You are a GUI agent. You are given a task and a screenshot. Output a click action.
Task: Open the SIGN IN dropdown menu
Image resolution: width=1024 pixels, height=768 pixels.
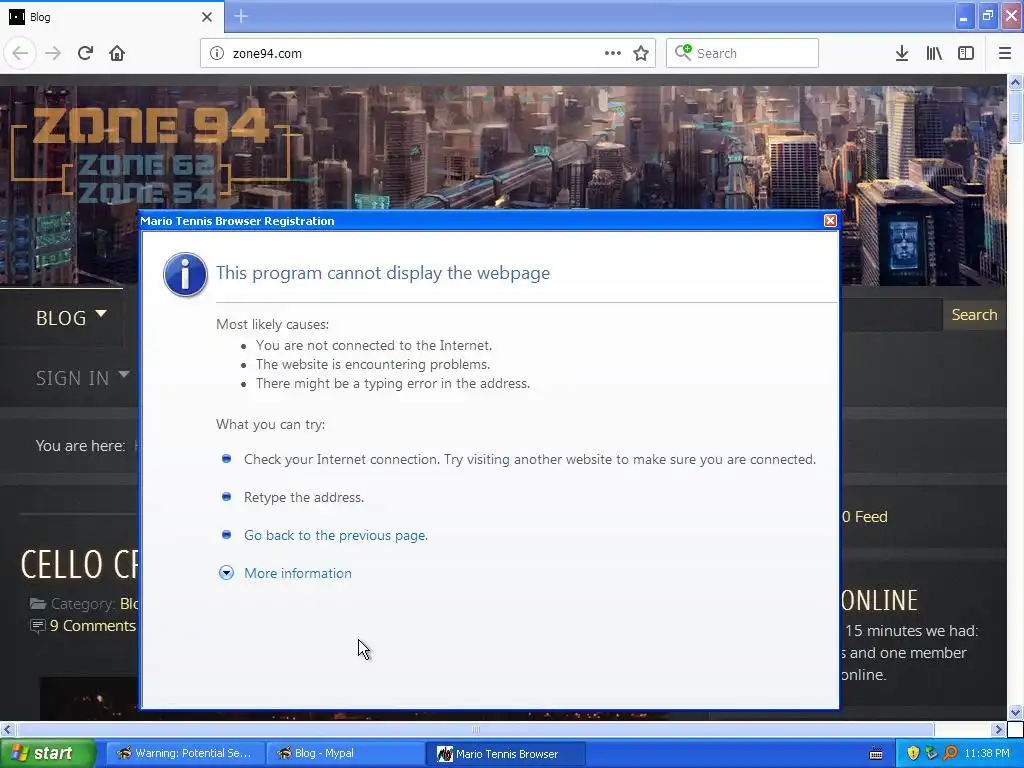tap(83, 377)
